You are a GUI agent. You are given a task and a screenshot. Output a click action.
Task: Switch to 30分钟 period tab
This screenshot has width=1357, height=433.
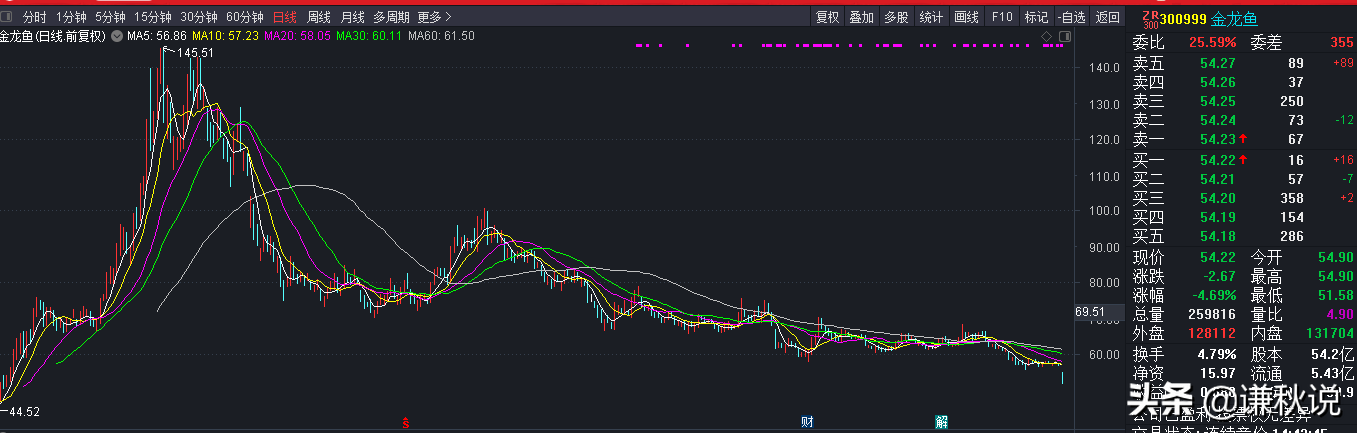199,17
